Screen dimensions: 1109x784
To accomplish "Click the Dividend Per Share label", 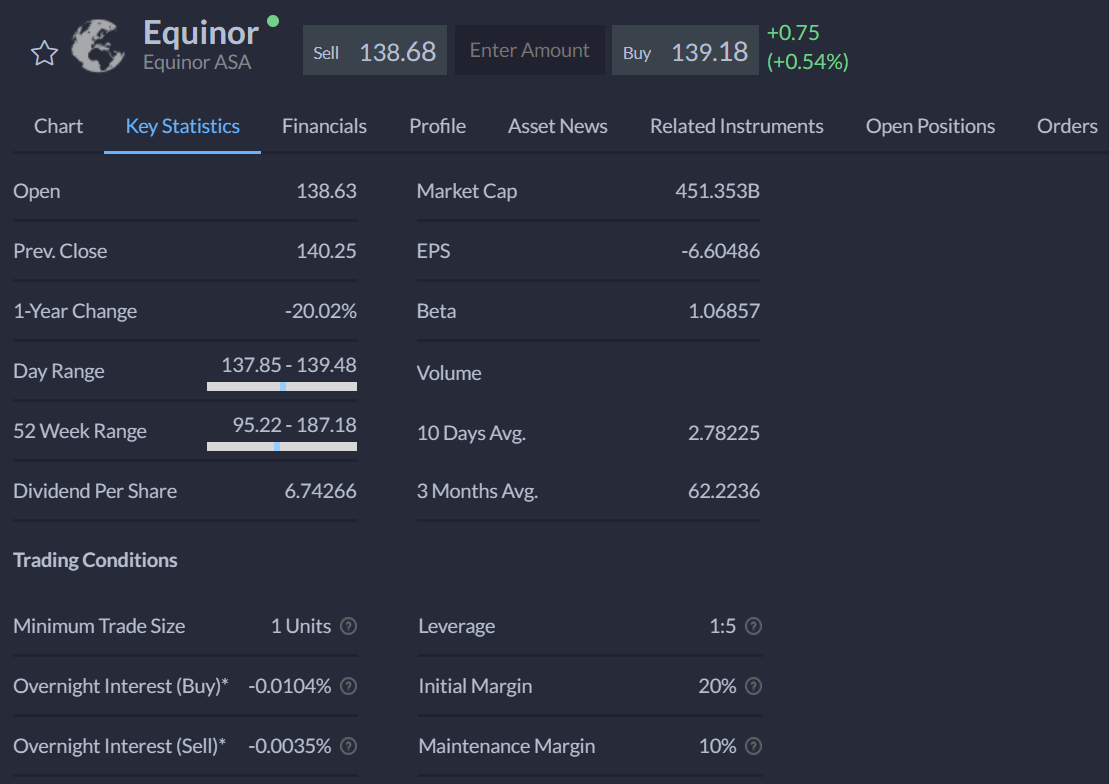I will coord(95,491).
